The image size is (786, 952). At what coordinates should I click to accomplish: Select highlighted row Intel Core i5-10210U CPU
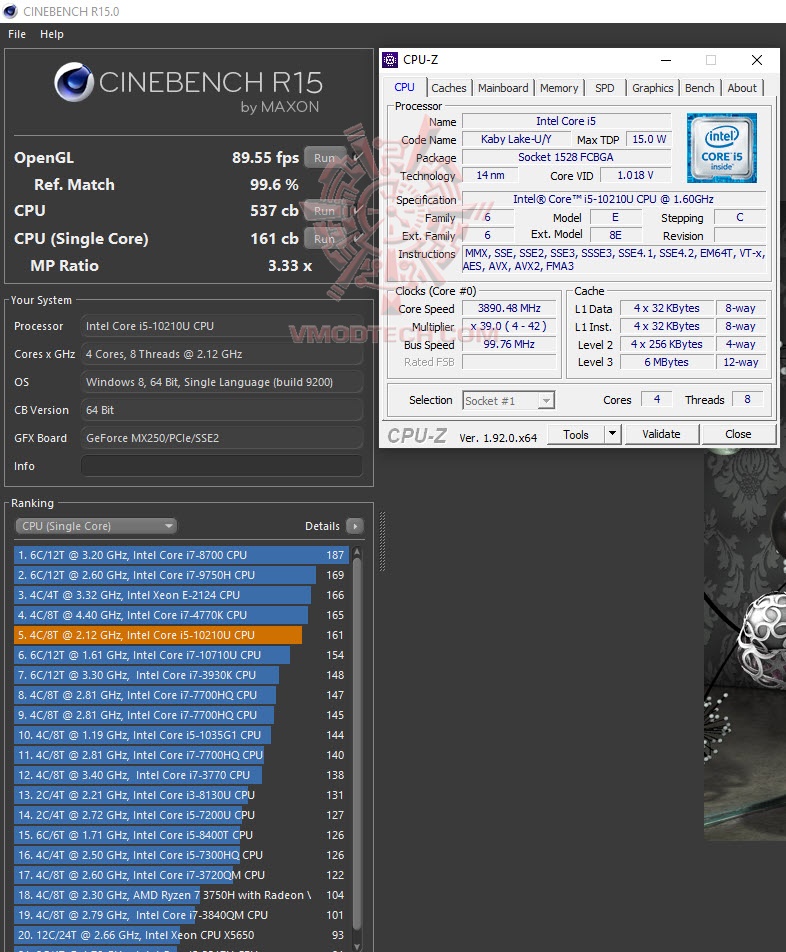[181, 635]
